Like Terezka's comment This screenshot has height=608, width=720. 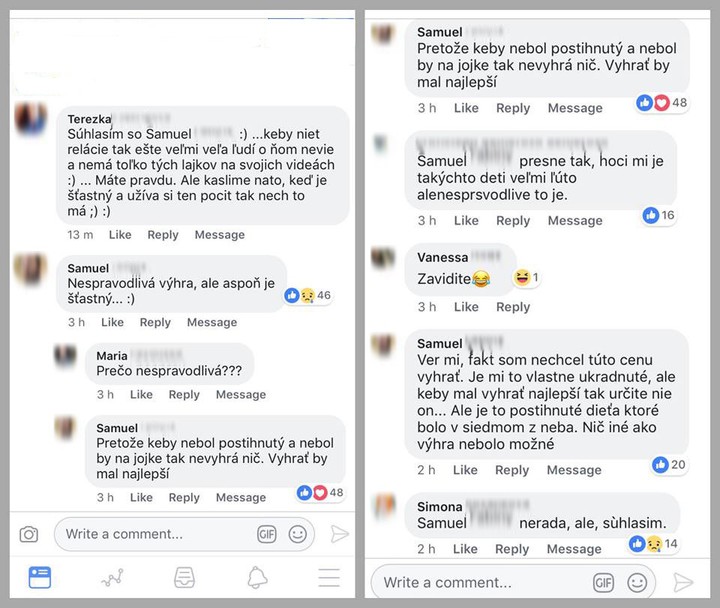pyautogui.click(x=120, y=235)
